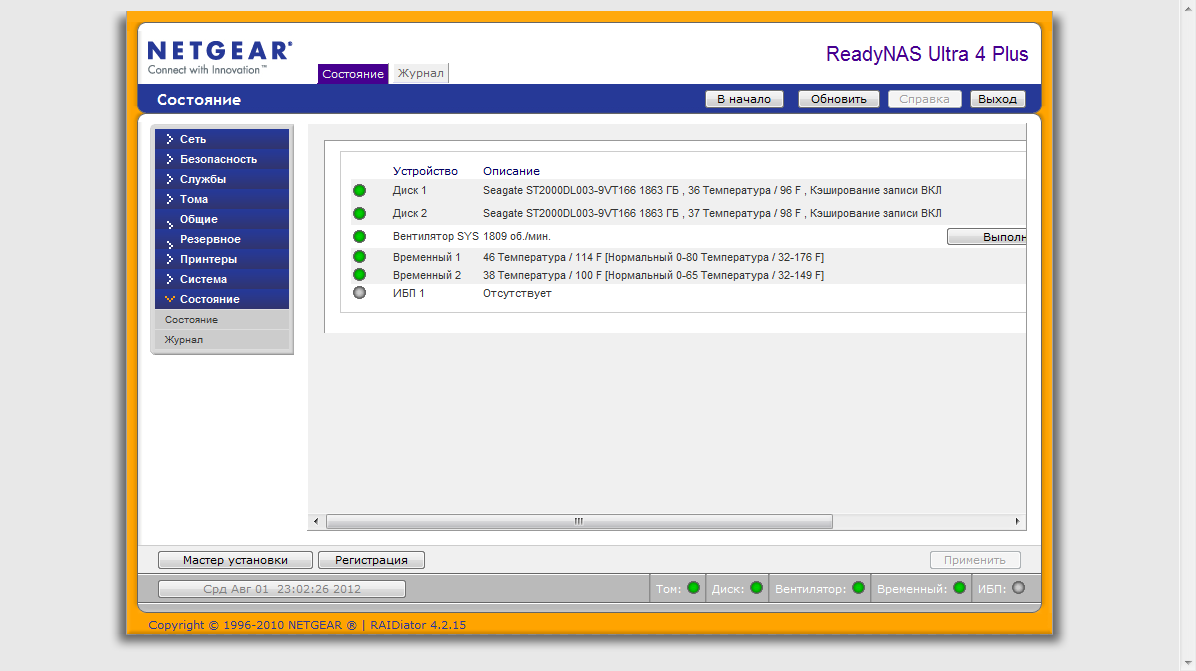Click the scrollbar right arrow
The width and height of the screenshot is (1196, 671).
pos(1018,522)
